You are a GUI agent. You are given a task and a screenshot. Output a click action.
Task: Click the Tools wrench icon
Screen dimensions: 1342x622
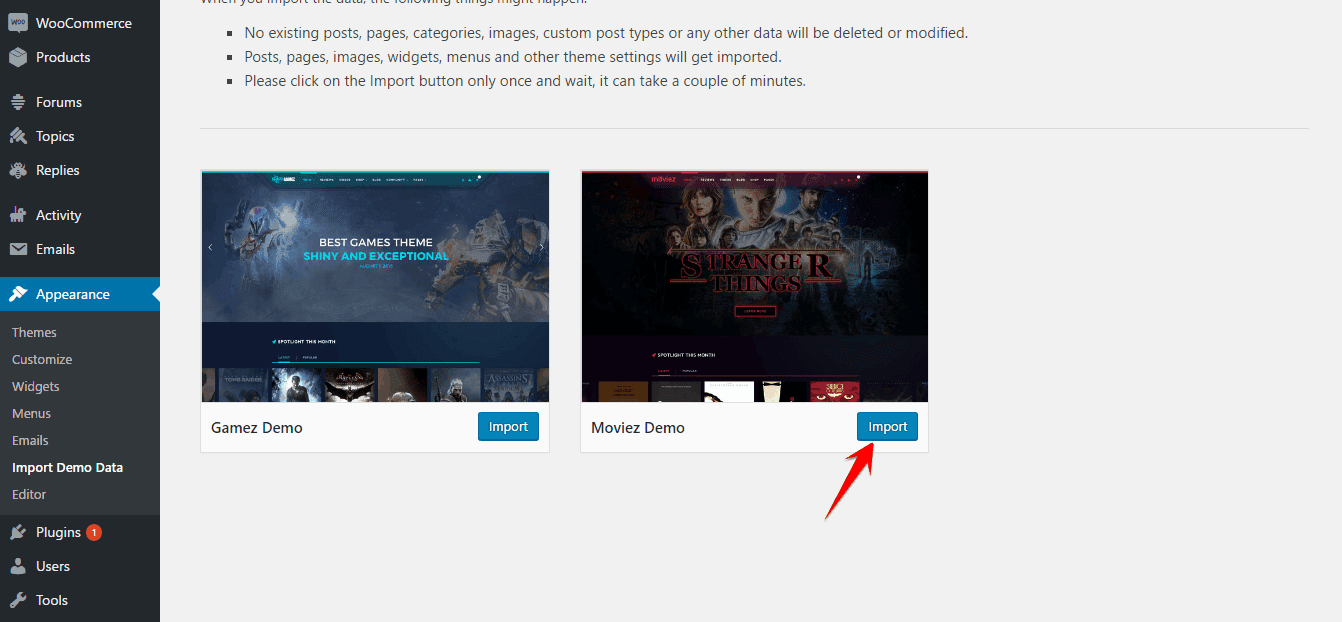[18, 600]
